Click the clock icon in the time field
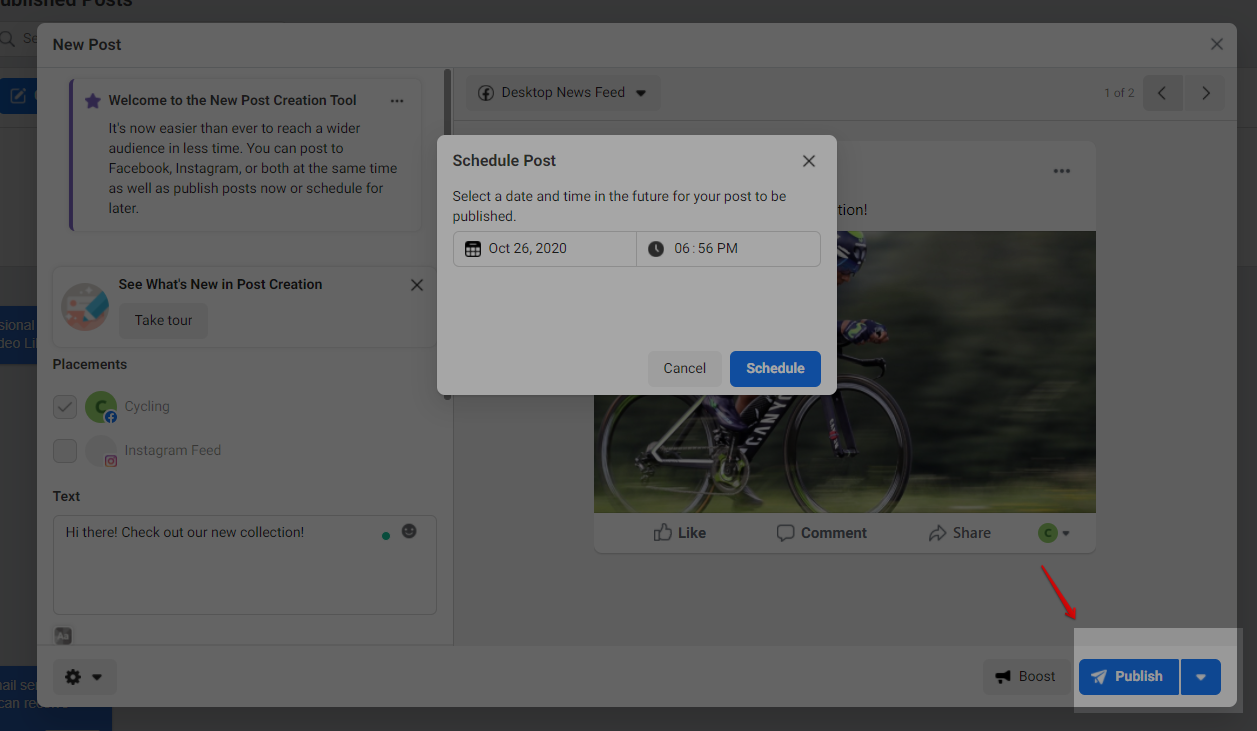The image size is (1257, 731). (x=655, y=249)
